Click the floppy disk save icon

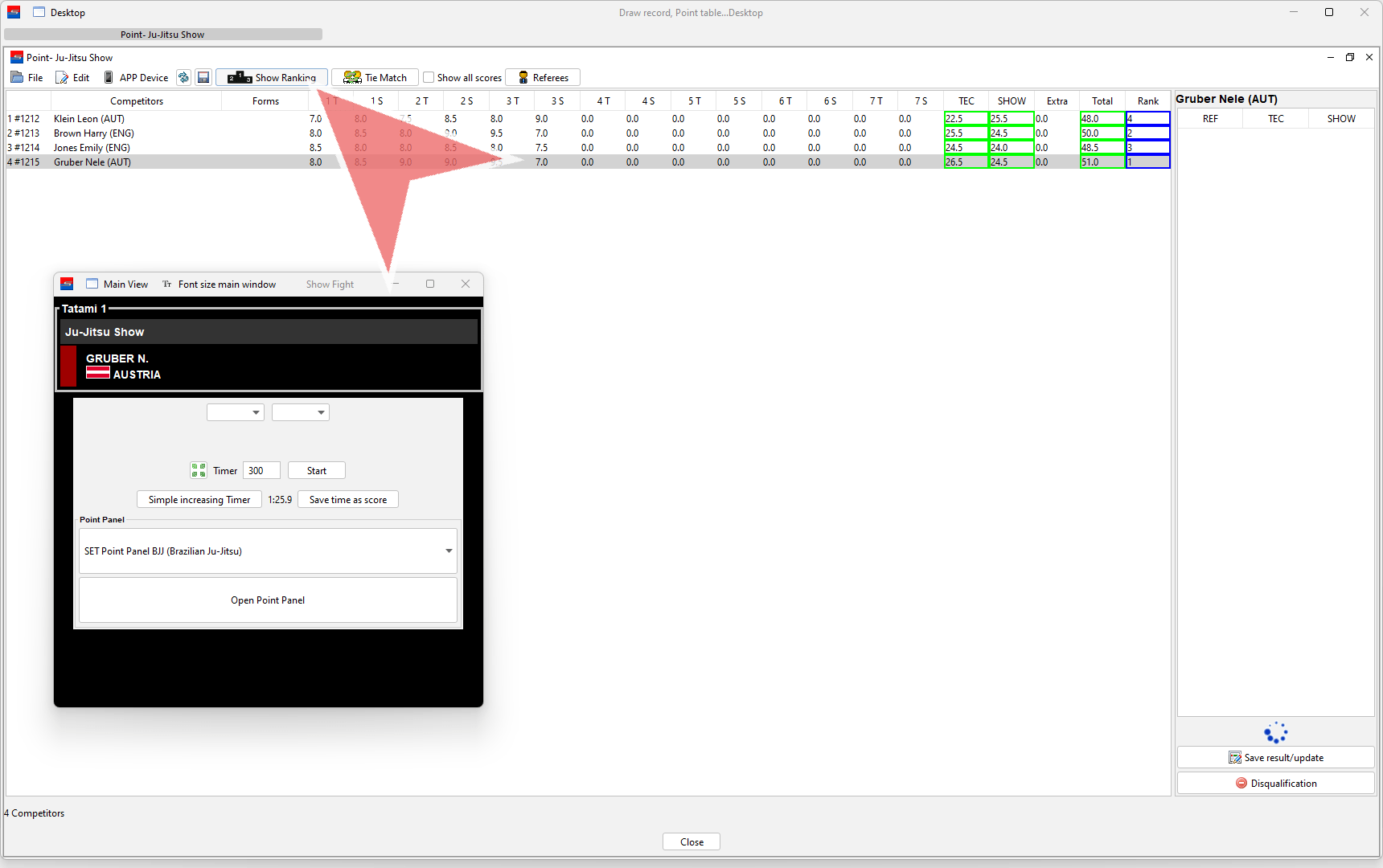203,78
